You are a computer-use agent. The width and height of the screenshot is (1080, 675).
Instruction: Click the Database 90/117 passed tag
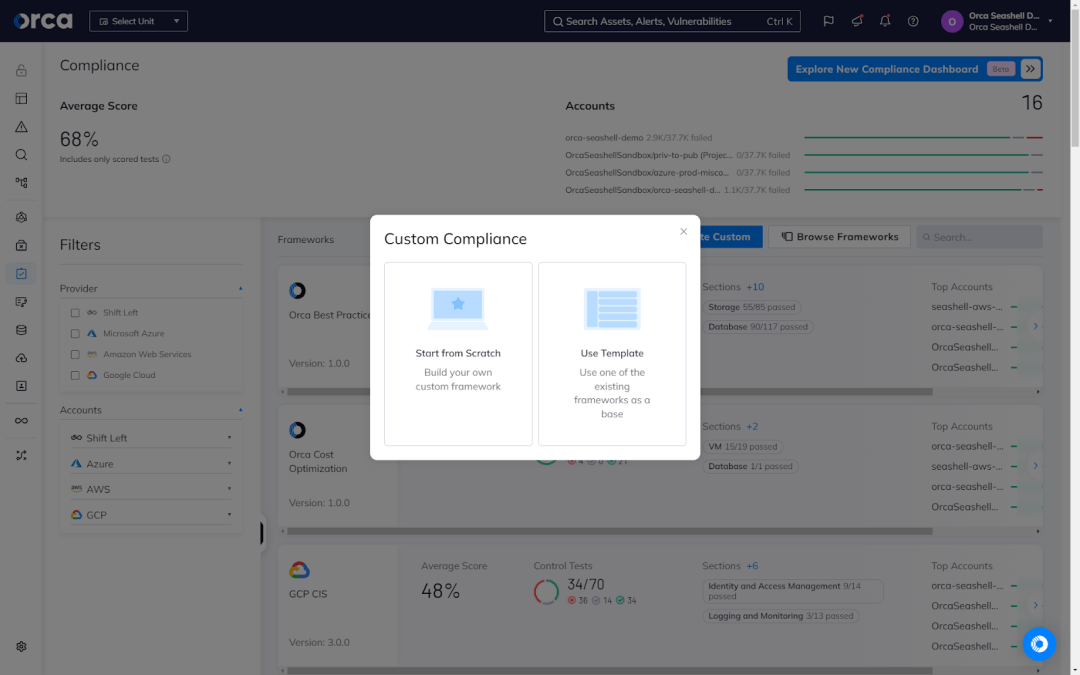coord(758,327)
